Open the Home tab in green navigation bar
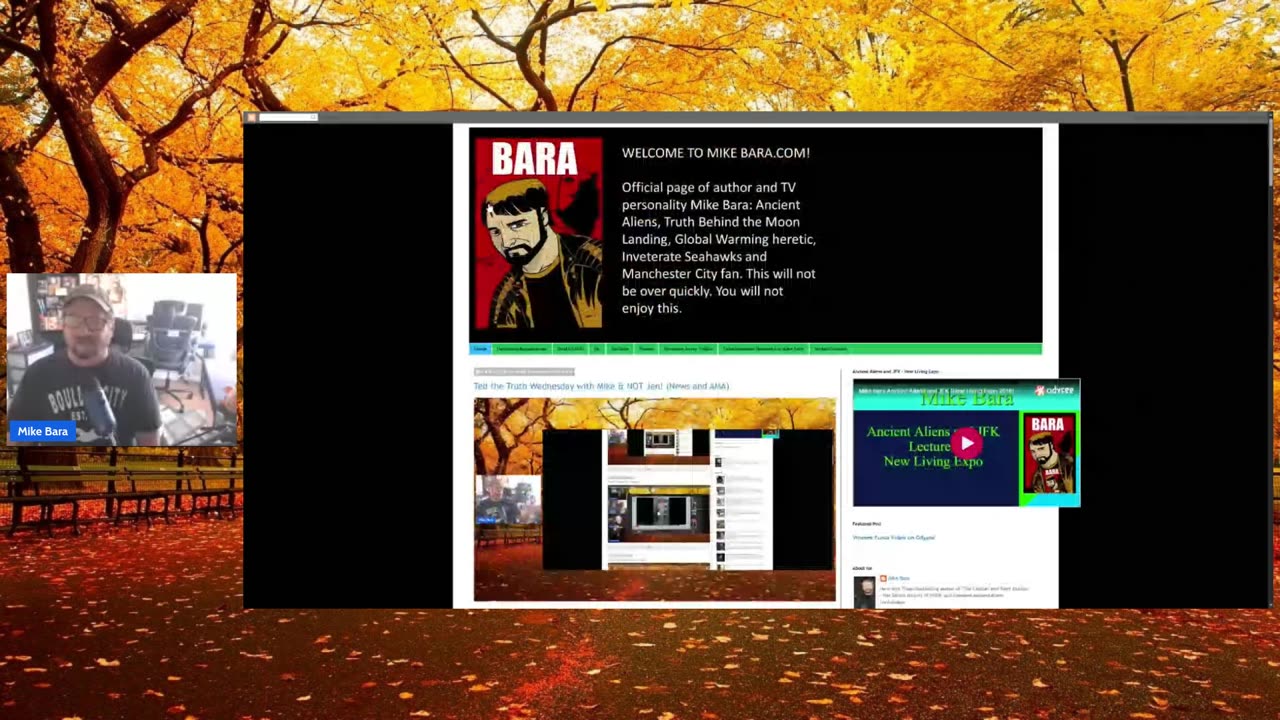 480,349
